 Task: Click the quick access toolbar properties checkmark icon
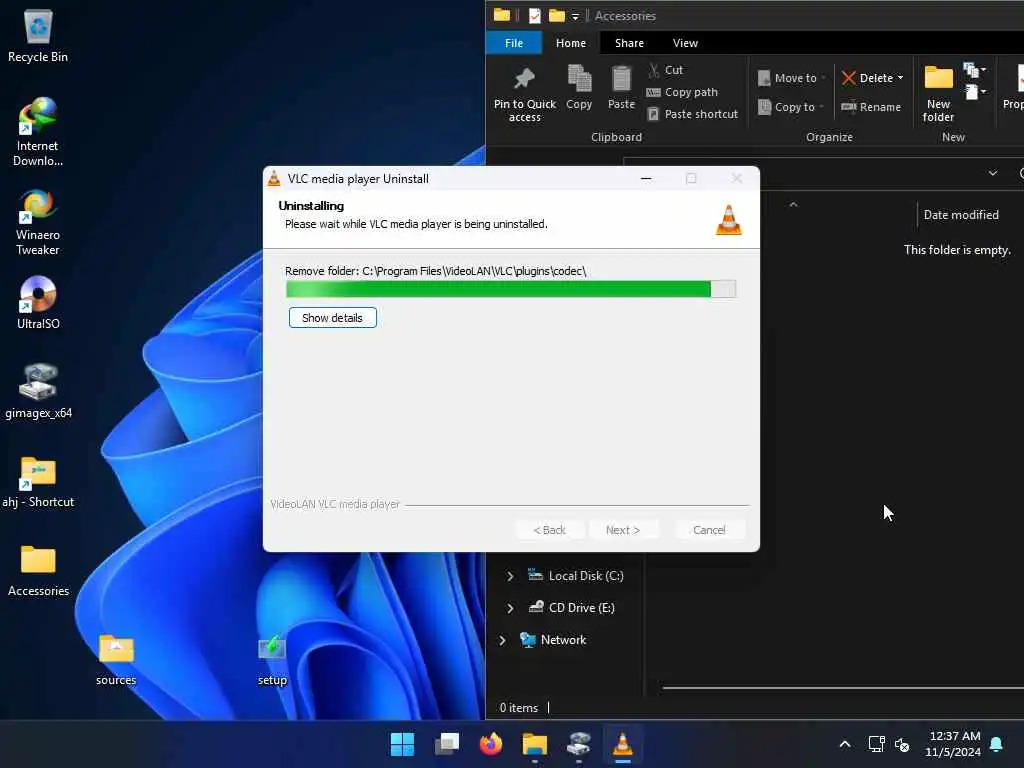534,16
